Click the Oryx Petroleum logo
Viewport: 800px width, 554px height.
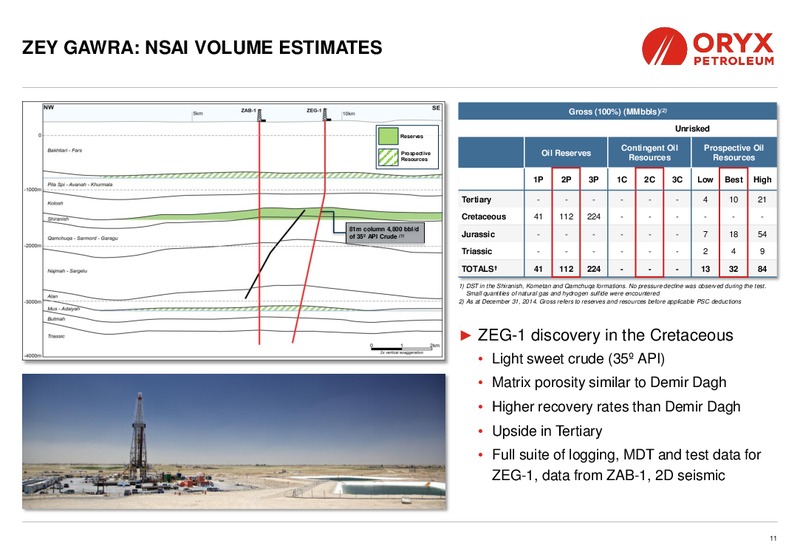(x=708, y=46)
